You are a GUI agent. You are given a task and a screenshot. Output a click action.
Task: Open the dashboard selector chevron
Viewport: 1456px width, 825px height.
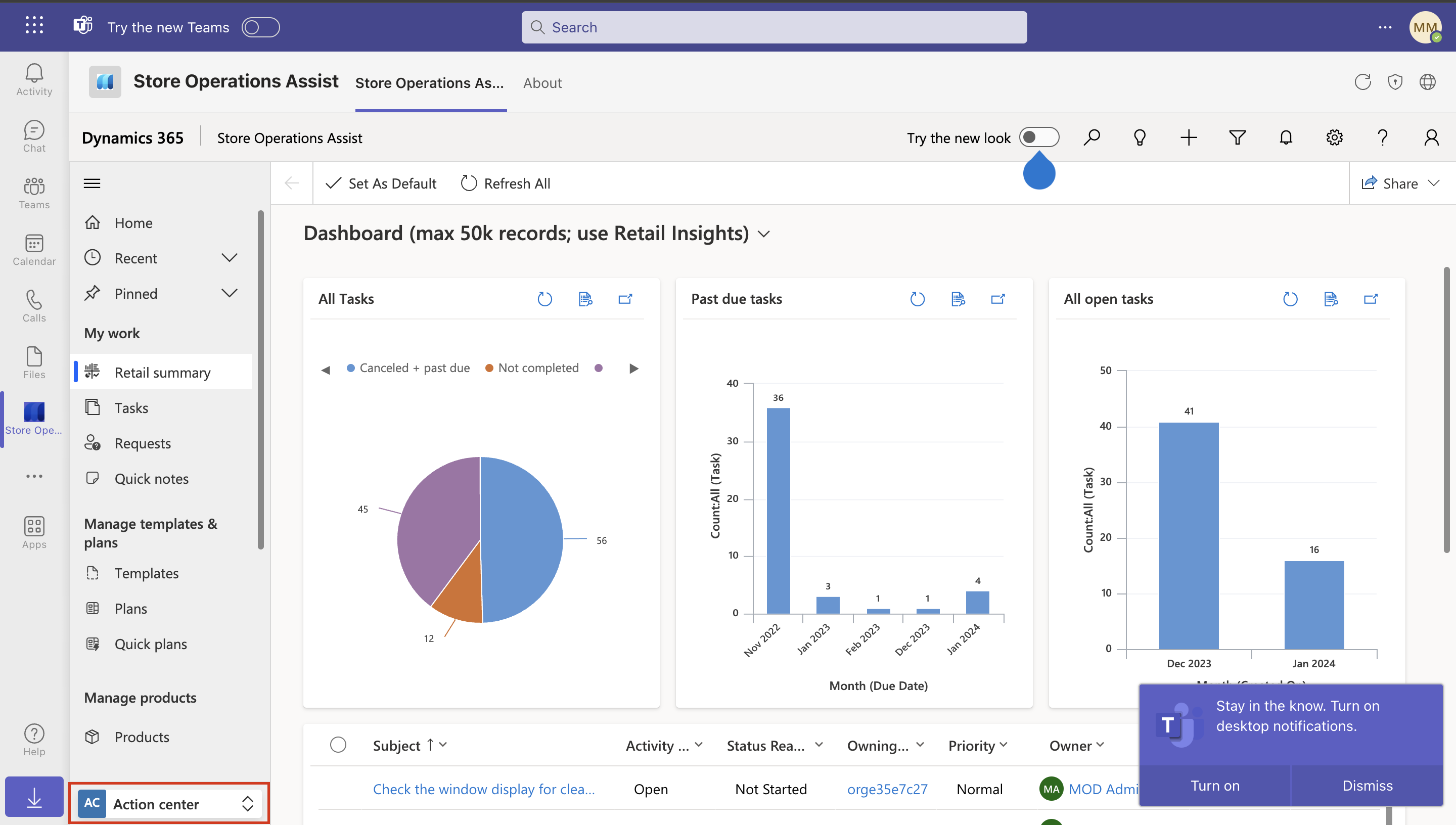coord(764,234)
